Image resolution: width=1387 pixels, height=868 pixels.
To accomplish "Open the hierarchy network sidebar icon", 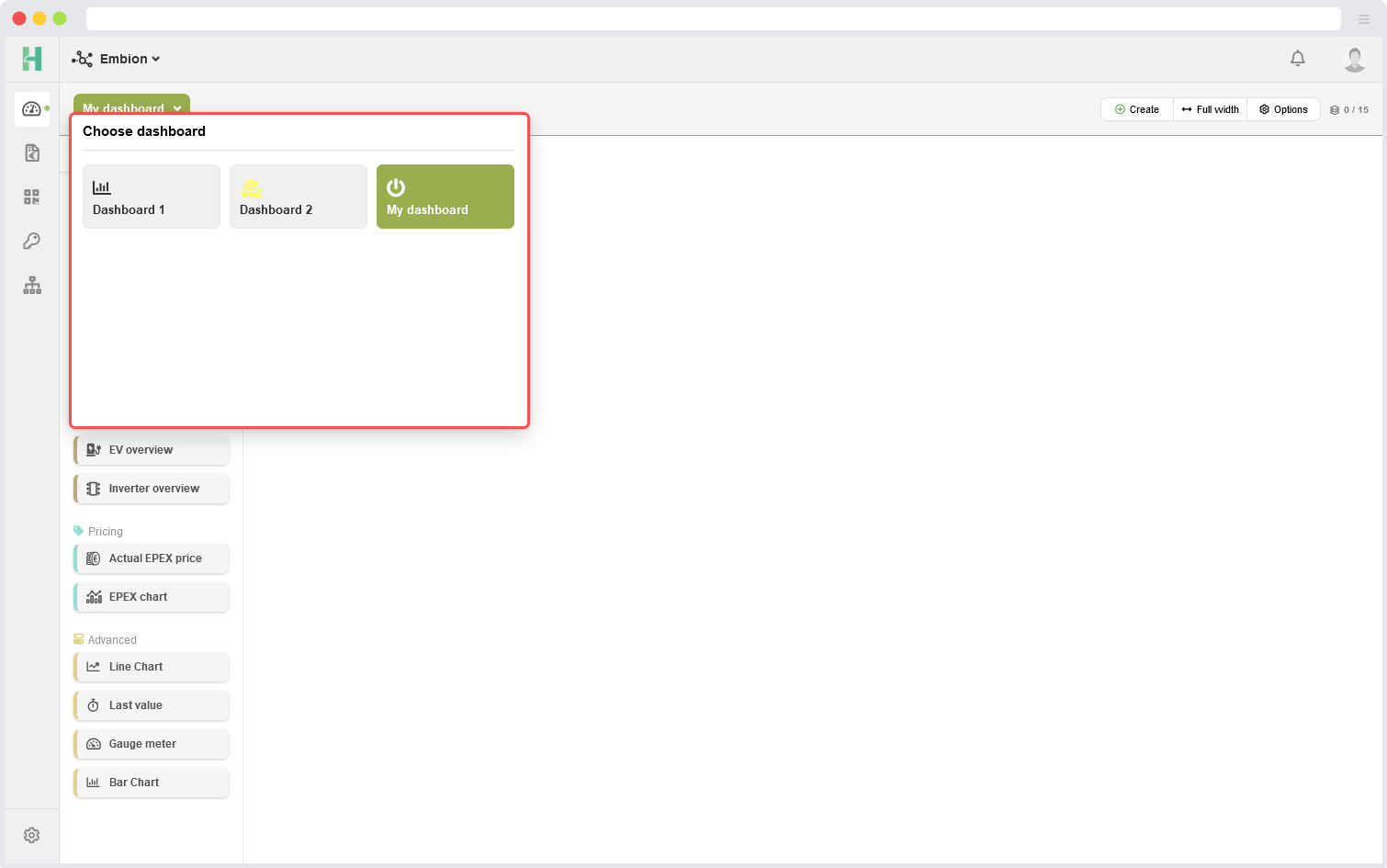I will pos(32,286).
